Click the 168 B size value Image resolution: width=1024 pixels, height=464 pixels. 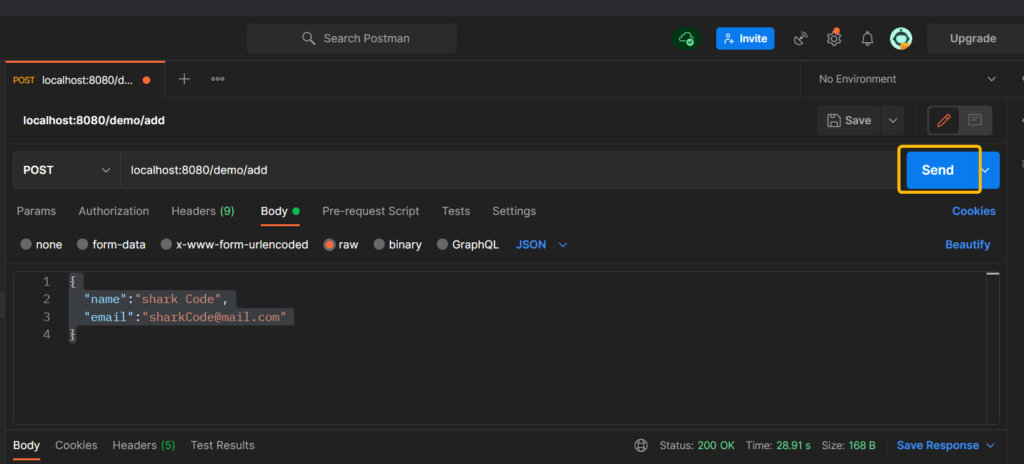pyautogui.click(x=862, y=446)
